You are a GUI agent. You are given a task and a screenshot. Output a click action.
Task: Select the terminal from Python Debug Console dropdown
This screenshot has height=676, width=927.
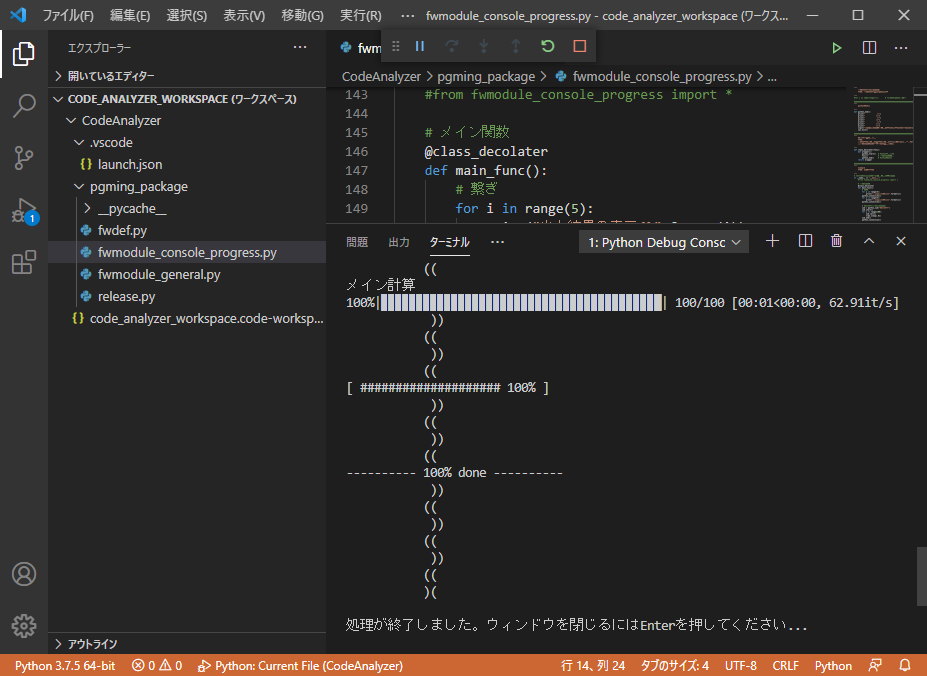(x=664, y=242)
